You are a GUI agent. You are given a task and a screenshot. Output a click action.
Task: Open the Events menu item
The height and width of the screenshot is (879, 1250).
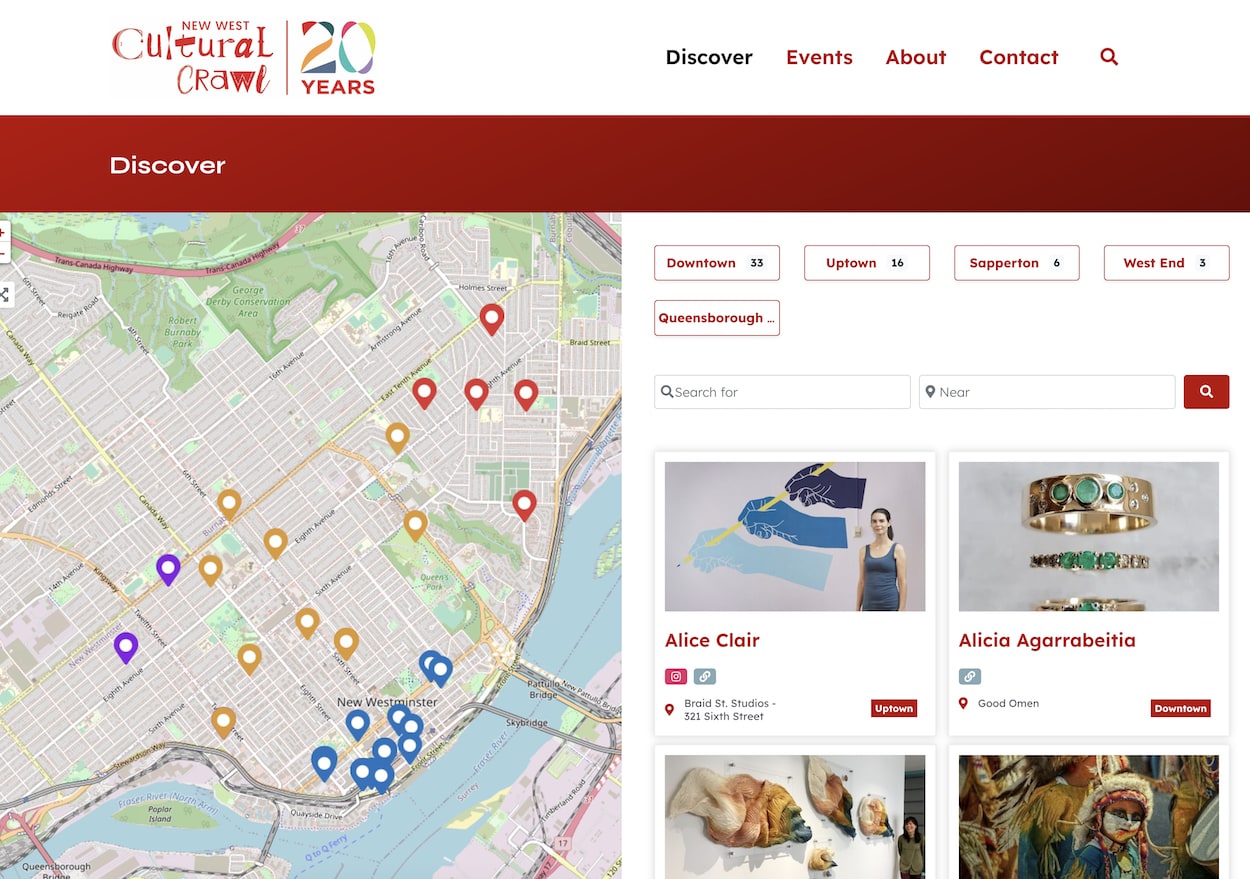[819, 57]
